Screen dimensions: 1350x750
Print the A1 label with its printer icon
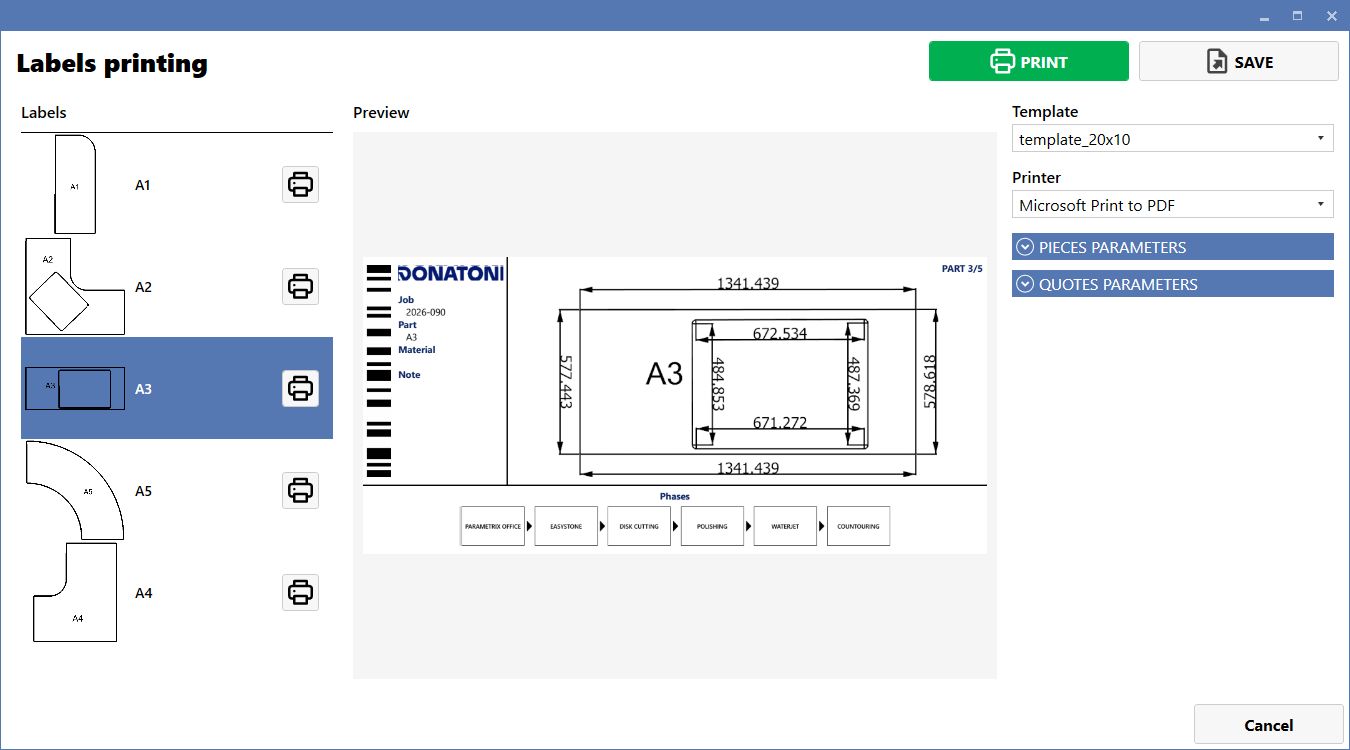point(300,185)
